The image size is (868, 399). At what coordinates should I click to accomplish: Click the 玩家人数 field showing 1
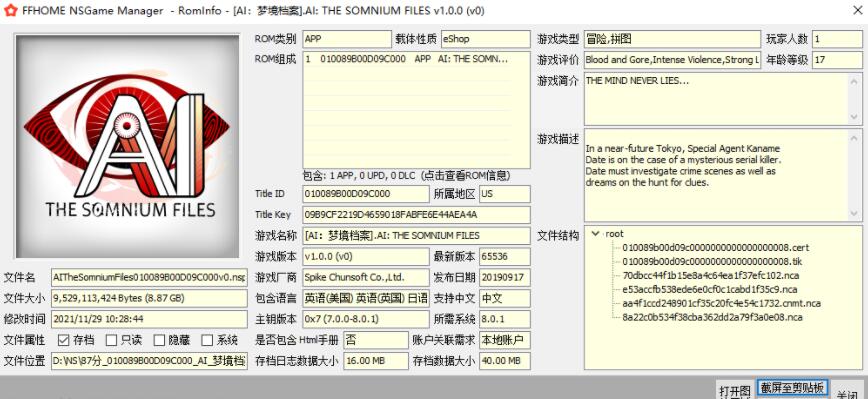point(837,39)
